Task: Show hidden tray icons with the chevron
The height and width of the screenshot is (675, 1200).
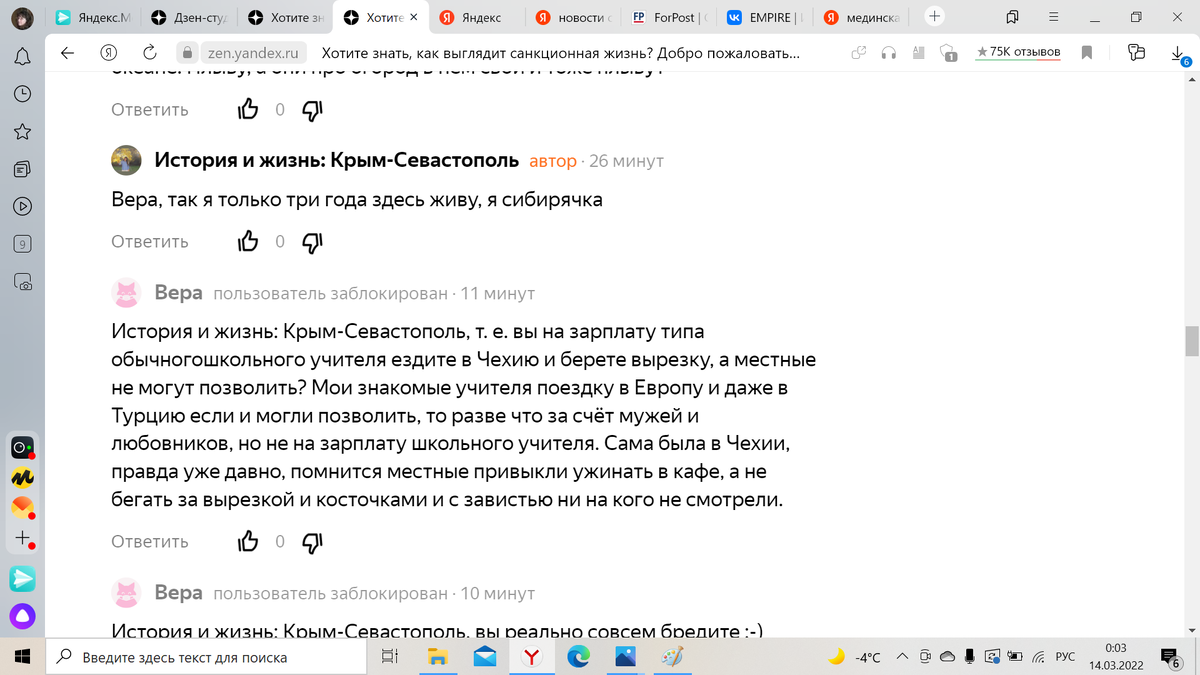Action: click(x=904, y=657)
